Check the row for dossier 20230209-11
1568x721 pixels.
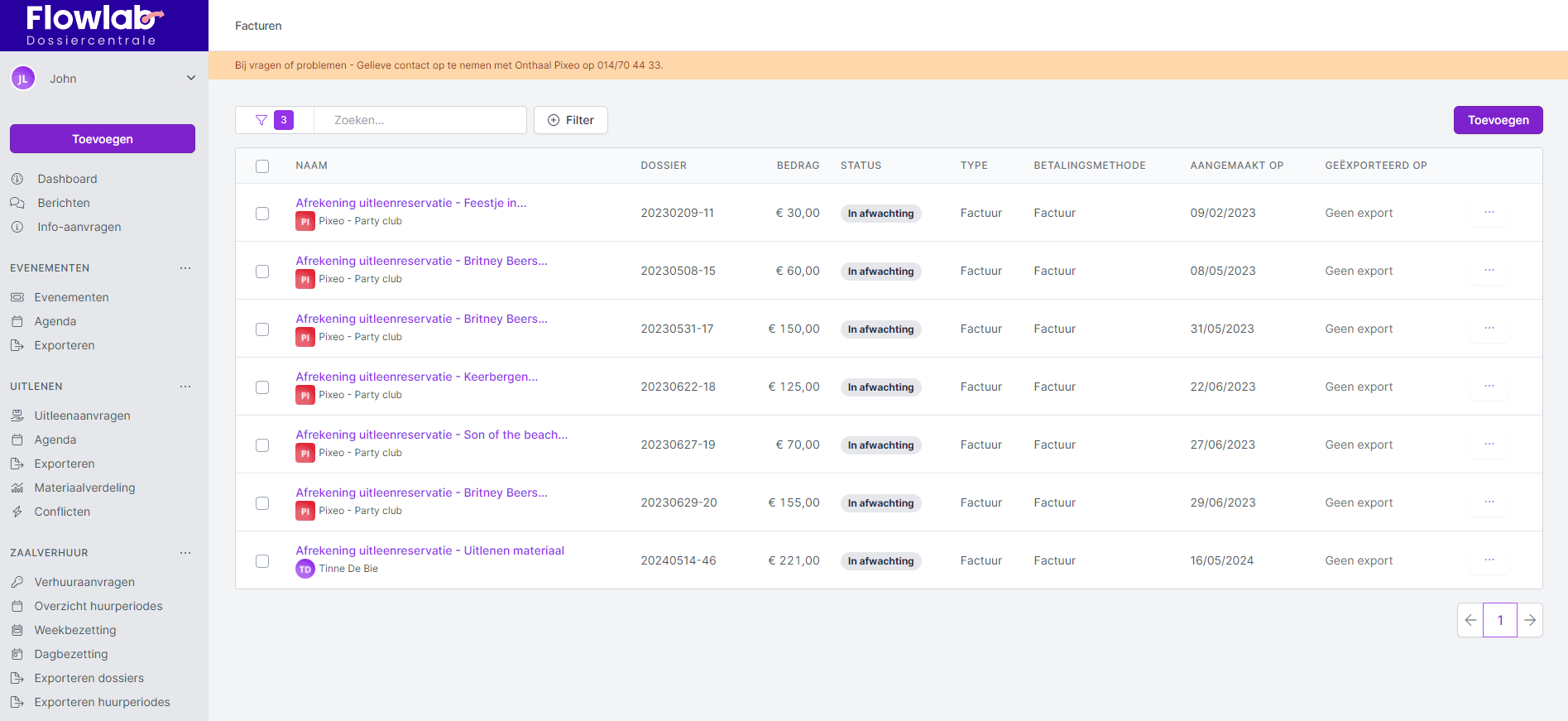pyautogui.click(x=262, y=214)
